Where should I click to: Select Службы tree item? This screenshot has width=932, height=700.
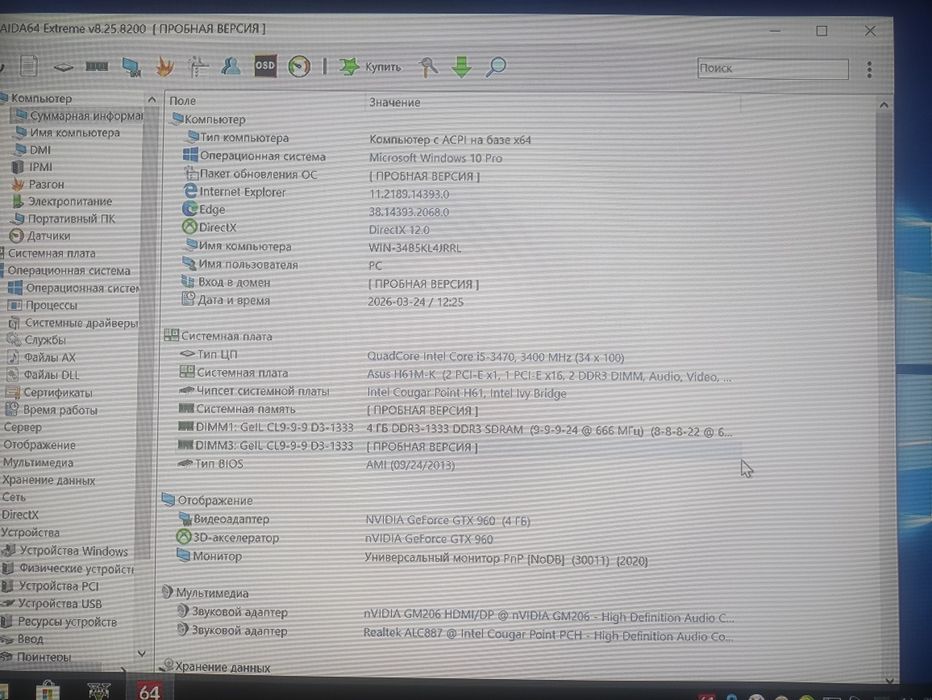(37, 340)
